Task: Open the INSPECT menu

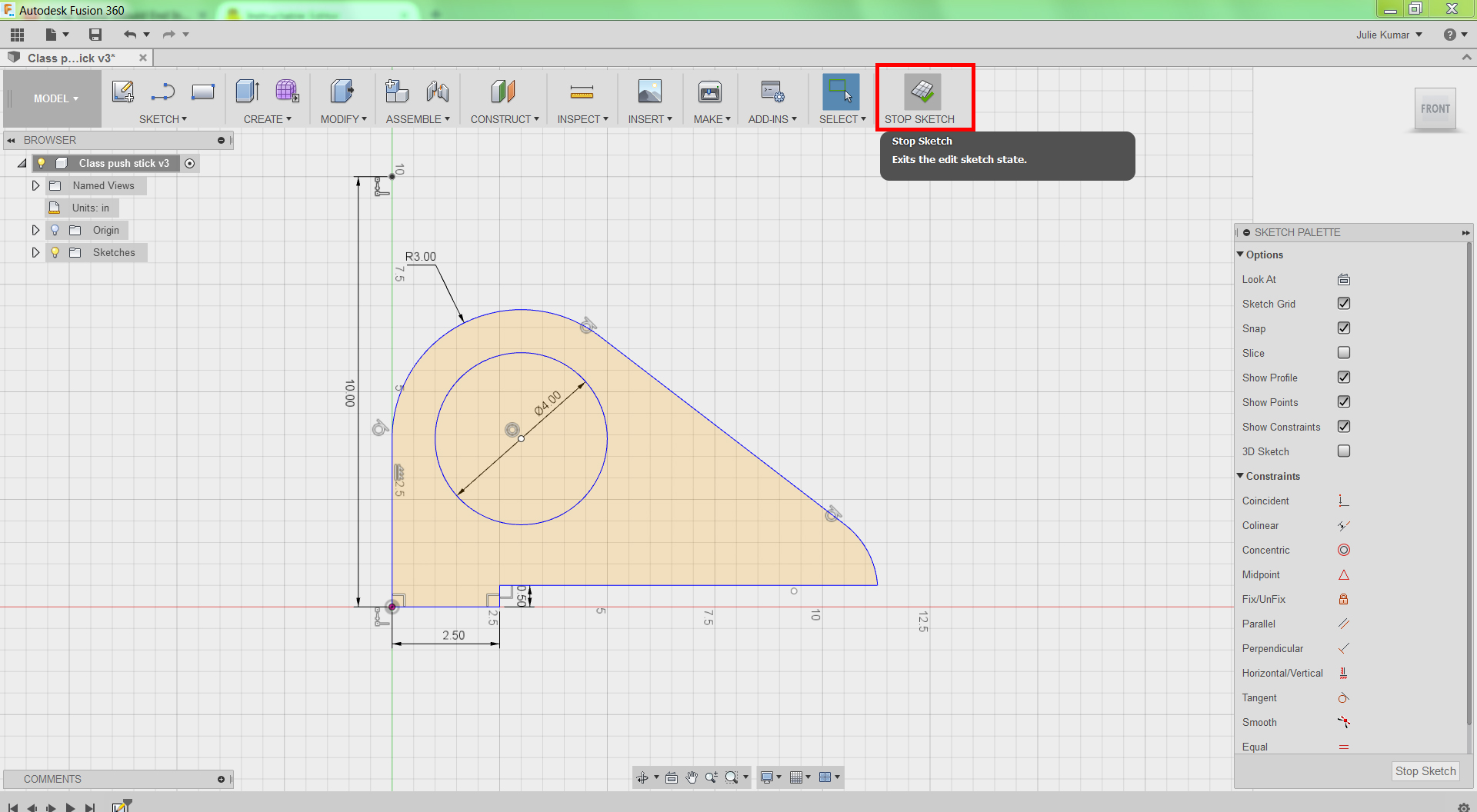Action: point(583,119)
